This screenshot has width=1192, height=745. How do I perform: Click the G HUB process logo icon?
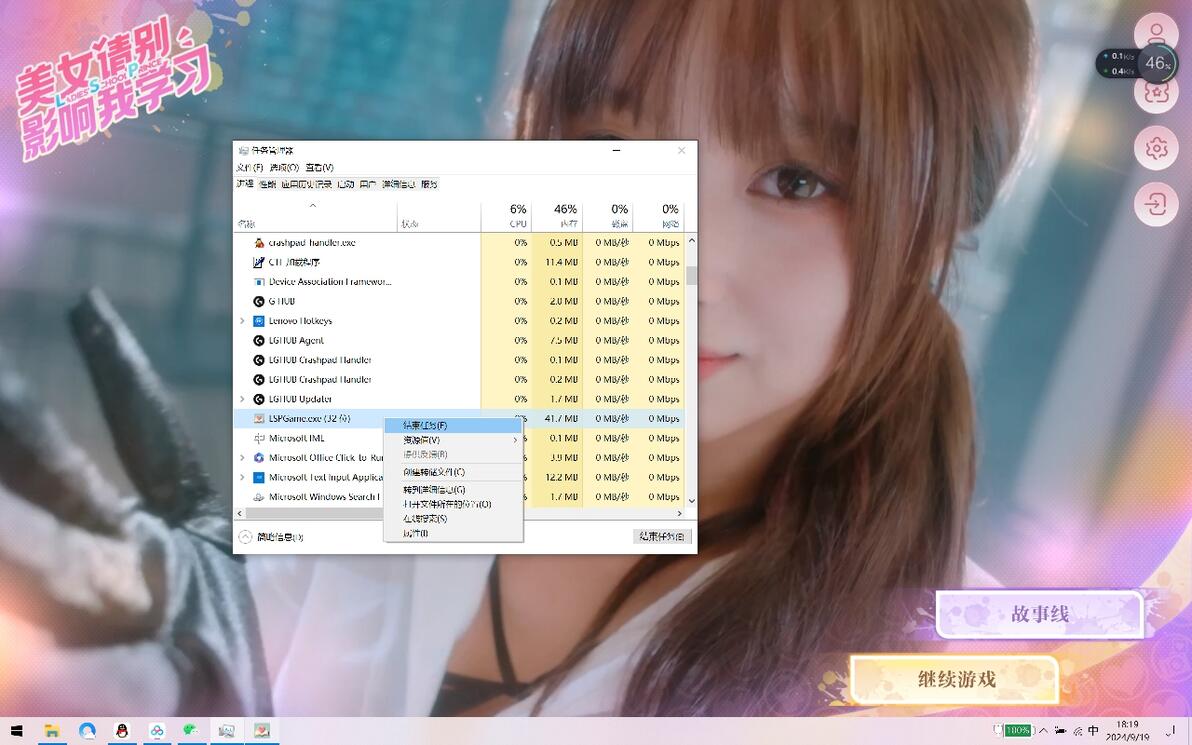(258, 301)
